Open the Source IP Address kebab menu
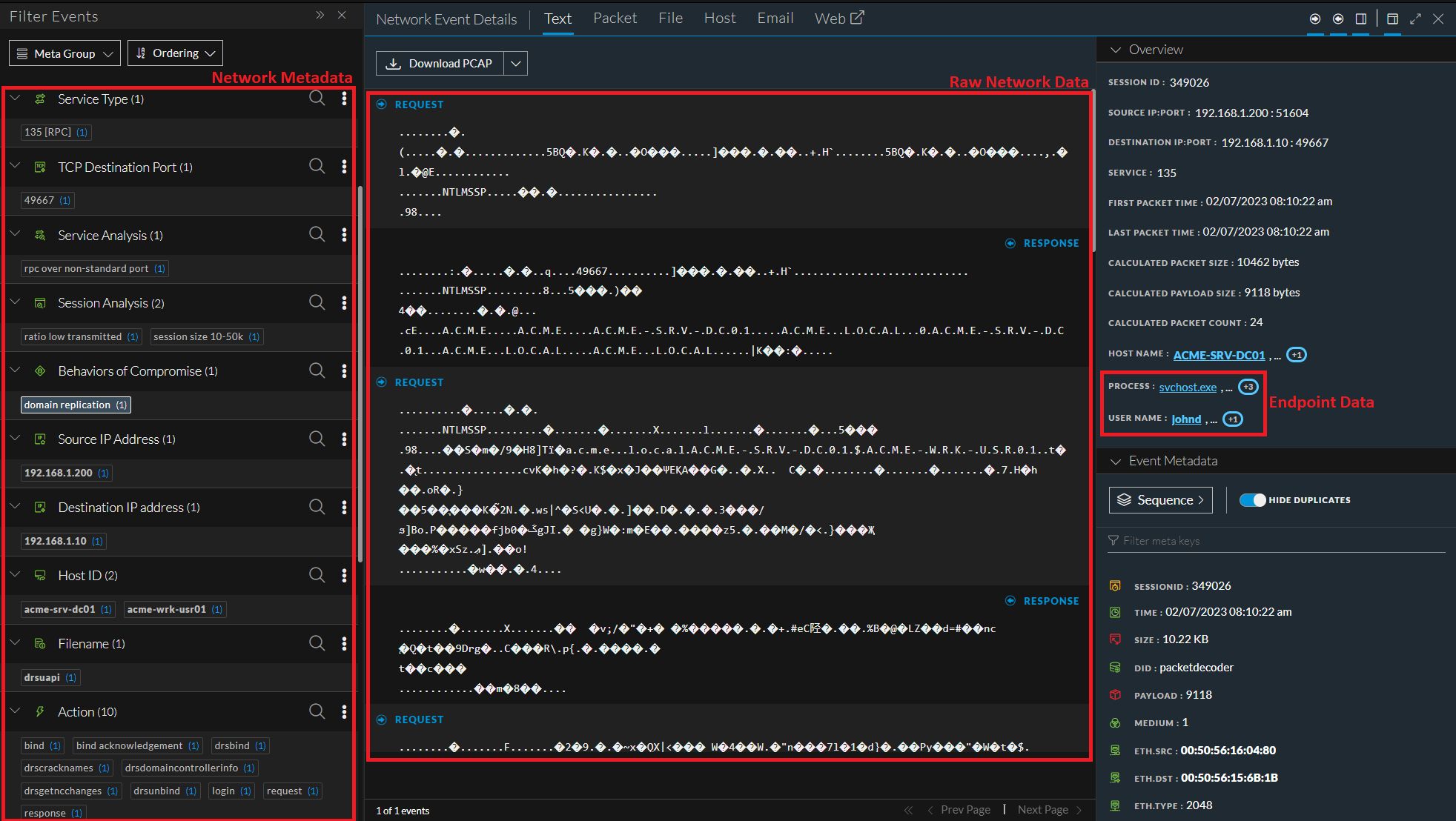1456x821 pixels. pos(344,439)
